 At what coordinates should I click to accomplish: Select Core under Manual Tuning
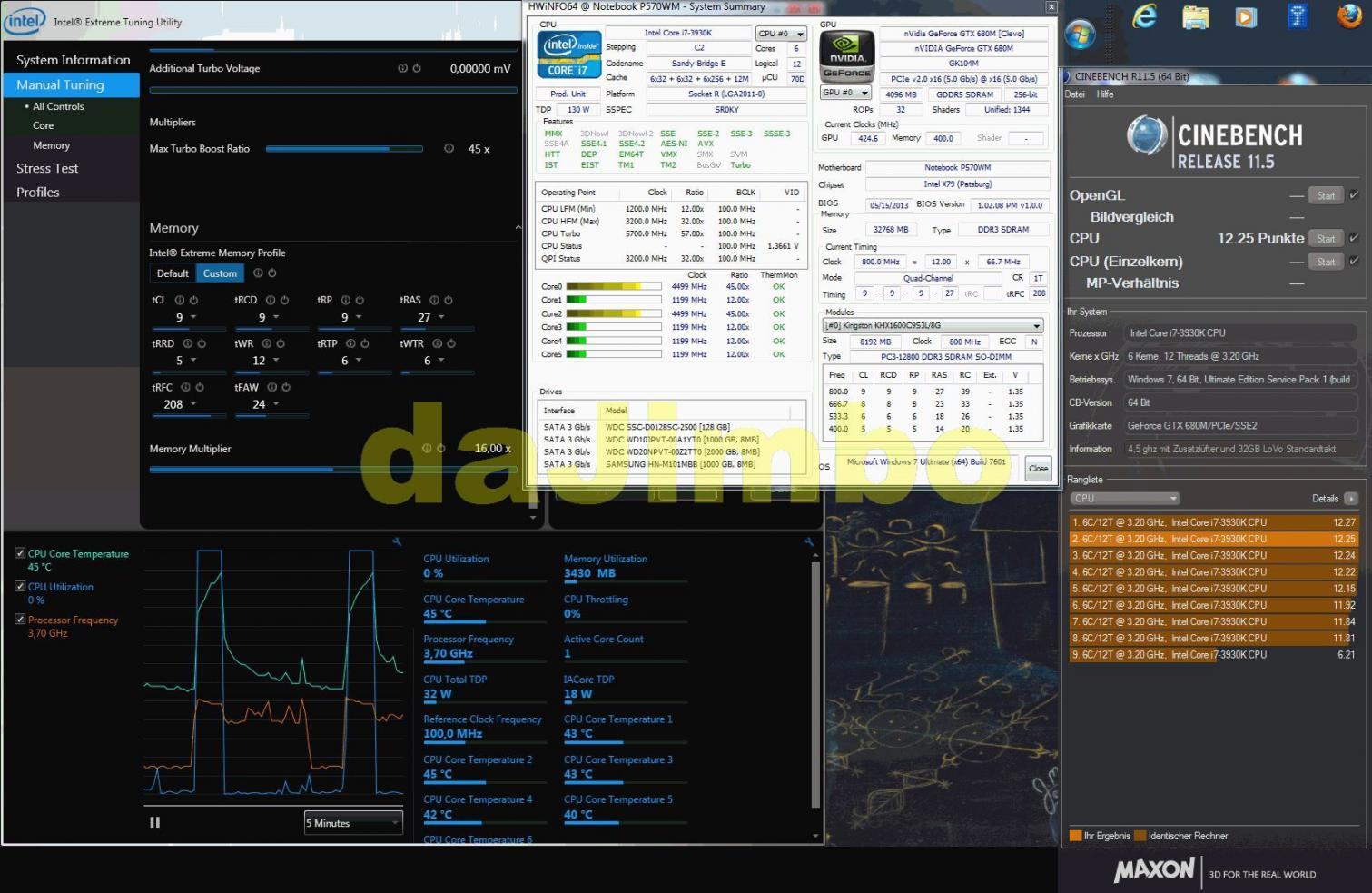44,125
